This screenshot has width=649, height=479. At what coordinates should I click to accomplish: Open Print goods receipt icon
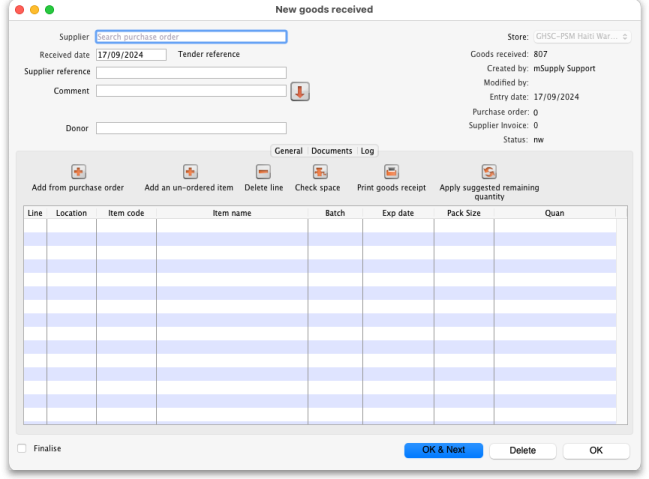pos(391,172)
